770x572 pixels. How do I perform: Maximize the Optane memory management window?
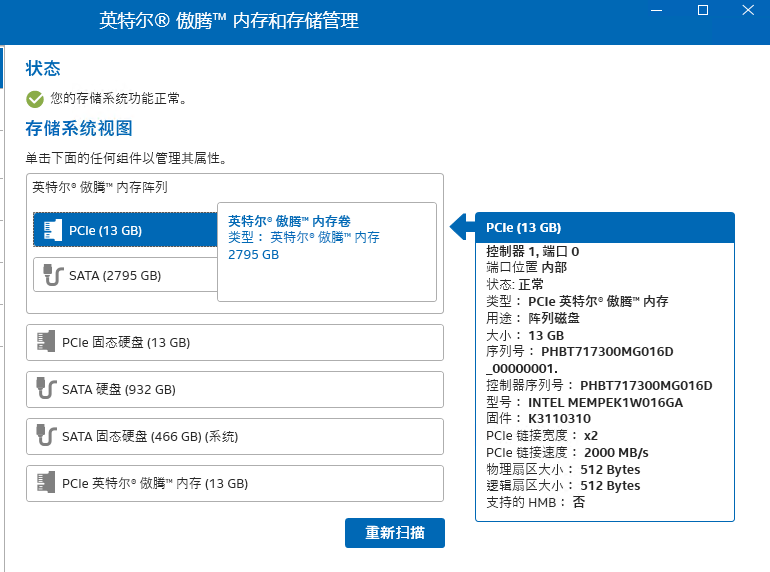click(x=703, y=10)
